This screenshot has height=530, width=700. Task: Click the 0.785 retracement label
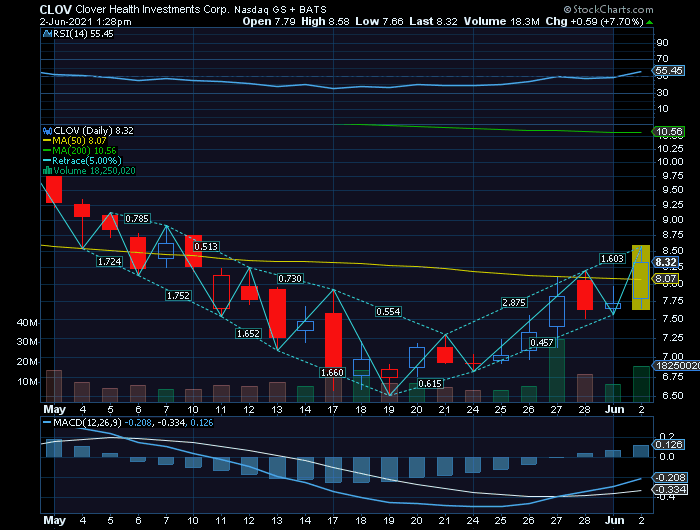pos(137,219)
